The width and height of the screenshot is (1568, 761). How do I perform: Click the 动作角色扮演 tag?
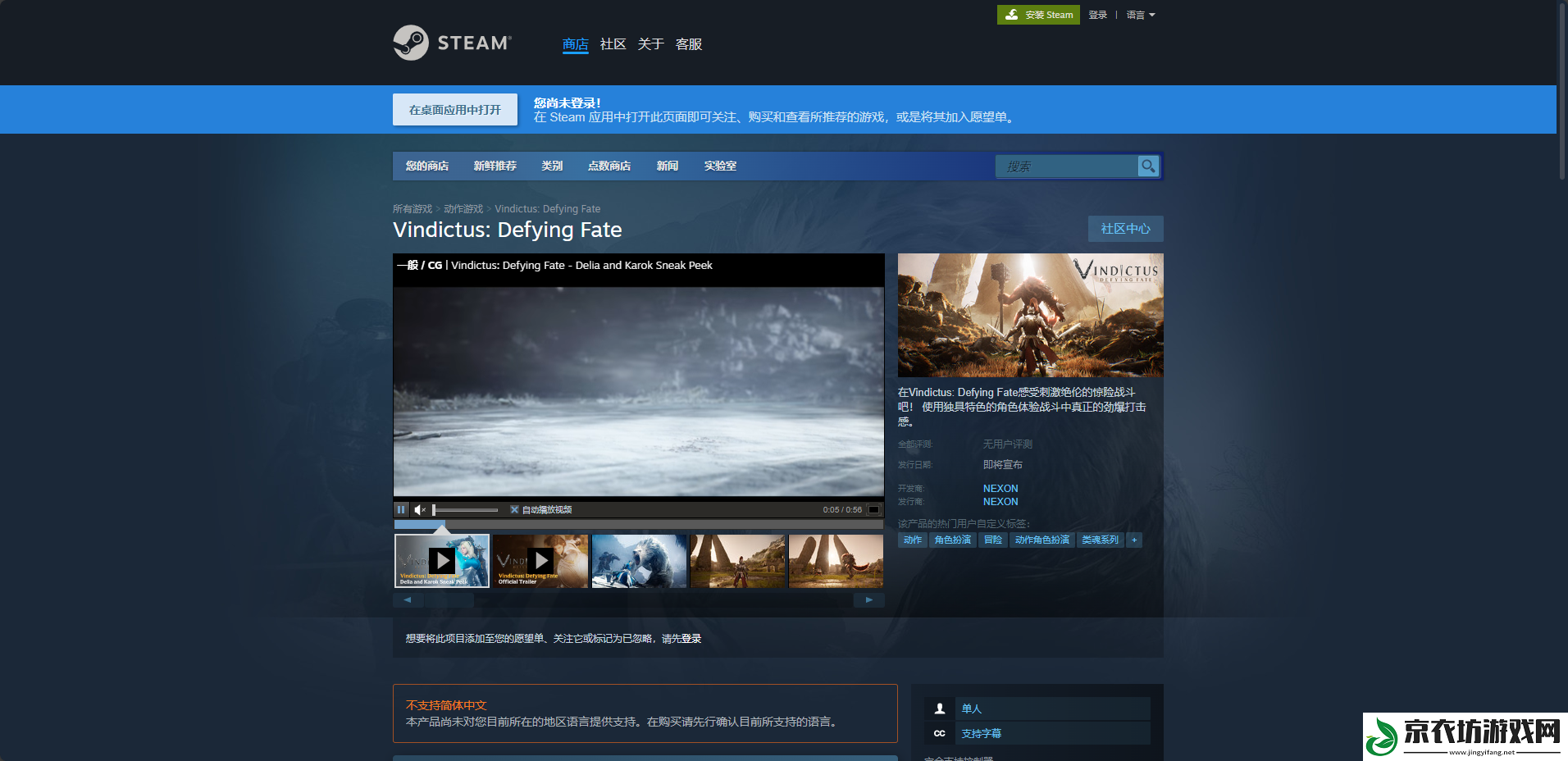click(x=1042, y=540)
